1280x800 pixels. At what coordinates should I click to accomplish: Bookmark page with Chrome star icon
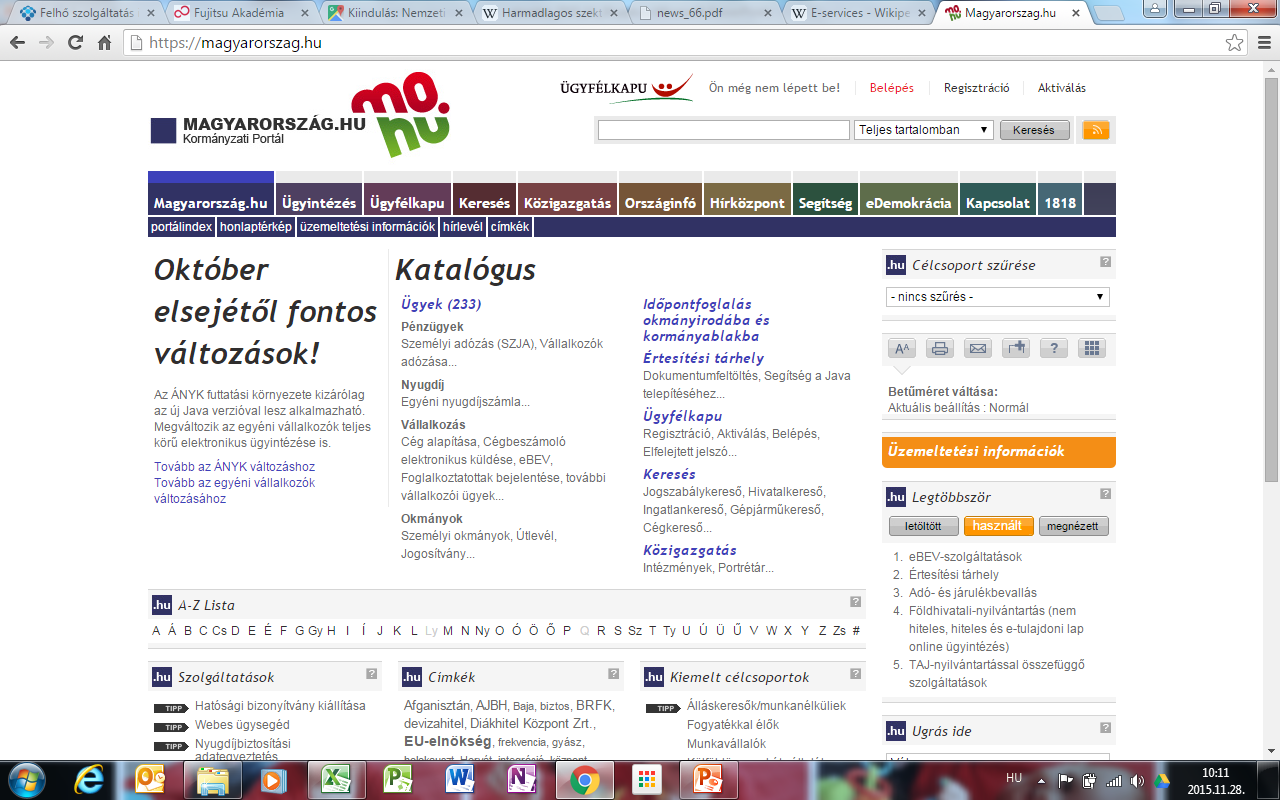click(1235, 43)
